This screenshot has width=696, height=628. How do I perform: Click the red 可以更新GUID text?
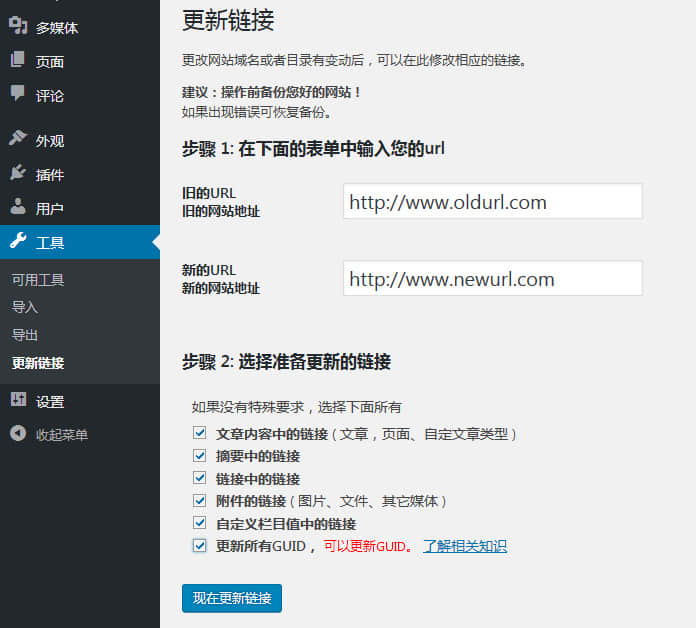368,546
